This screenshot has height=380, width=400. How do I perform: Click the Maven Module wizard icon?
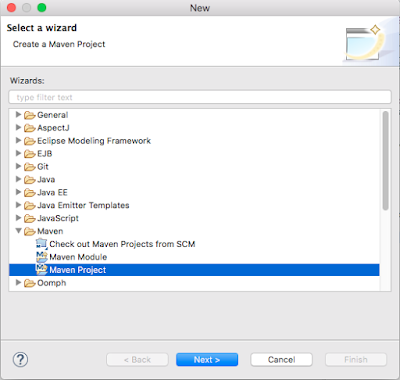[x=42, y=257]
